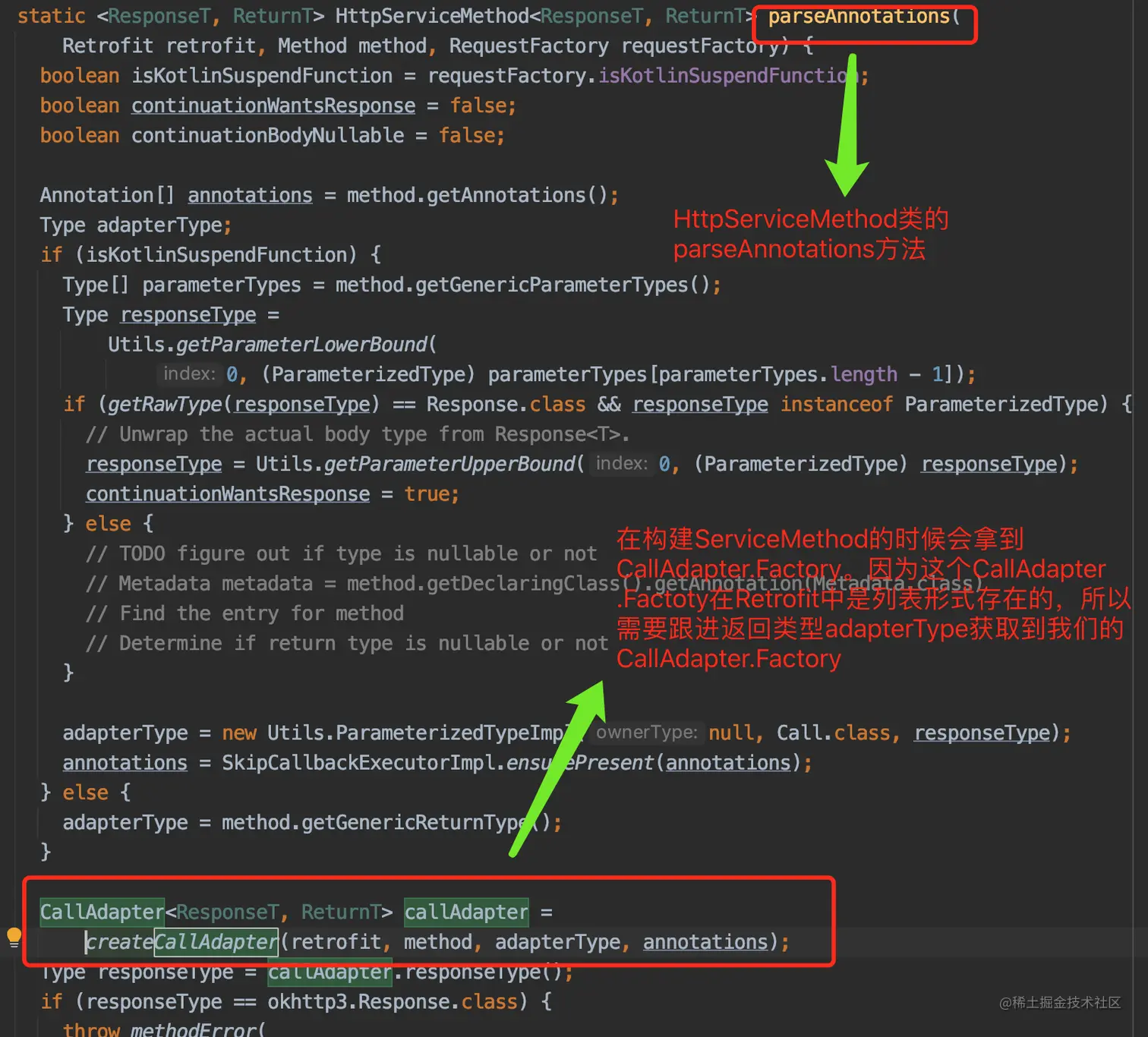1148x1037 pixels.
Task: Click method.getGenericReturnType() call
Action: click(x=386, y=822)
